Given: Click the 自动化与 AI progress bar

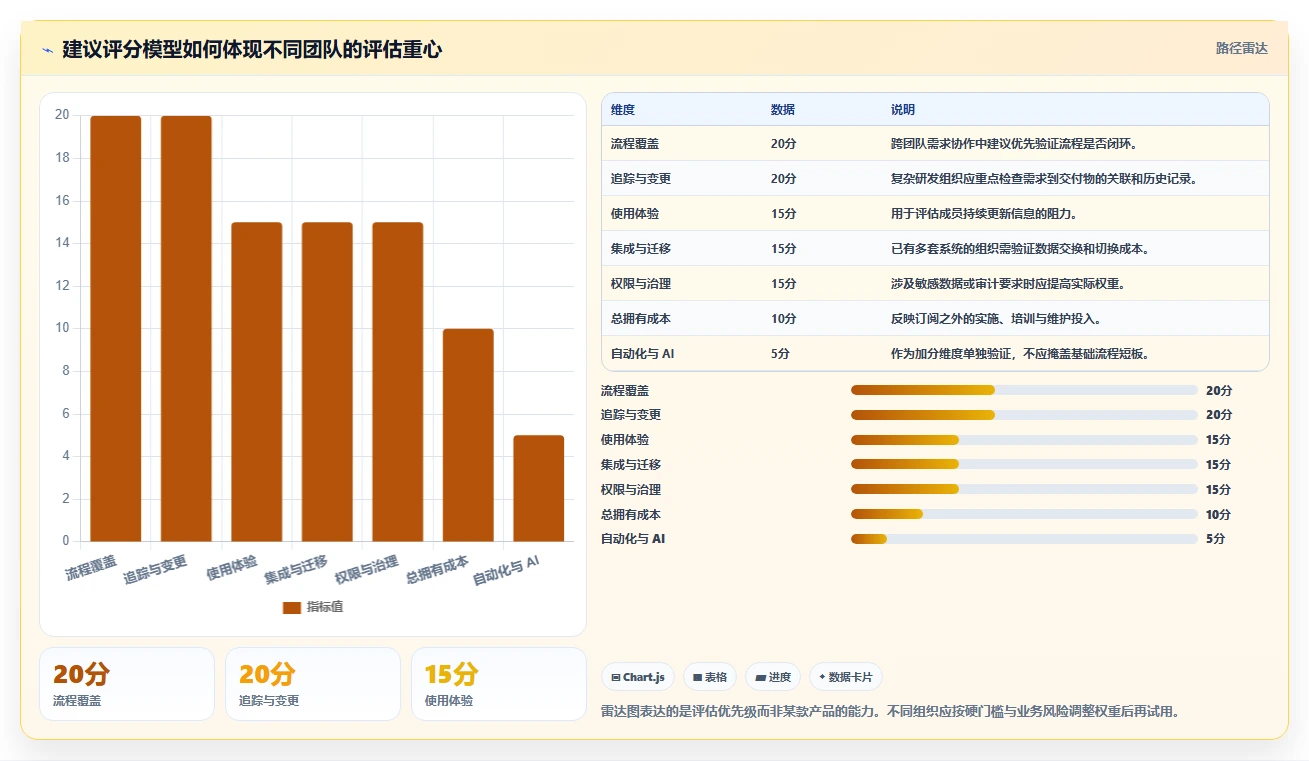Looking at the screenshot, I should (x=1024, y=539).
